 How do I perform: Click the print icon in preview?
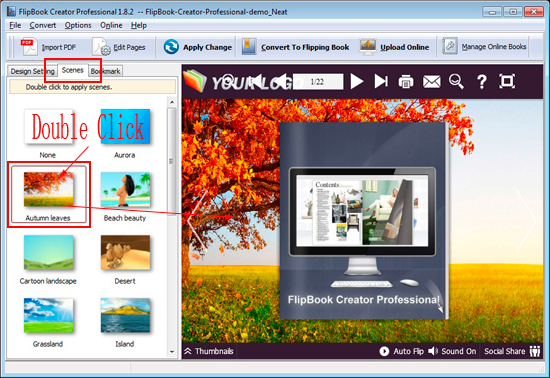(406, 82)
